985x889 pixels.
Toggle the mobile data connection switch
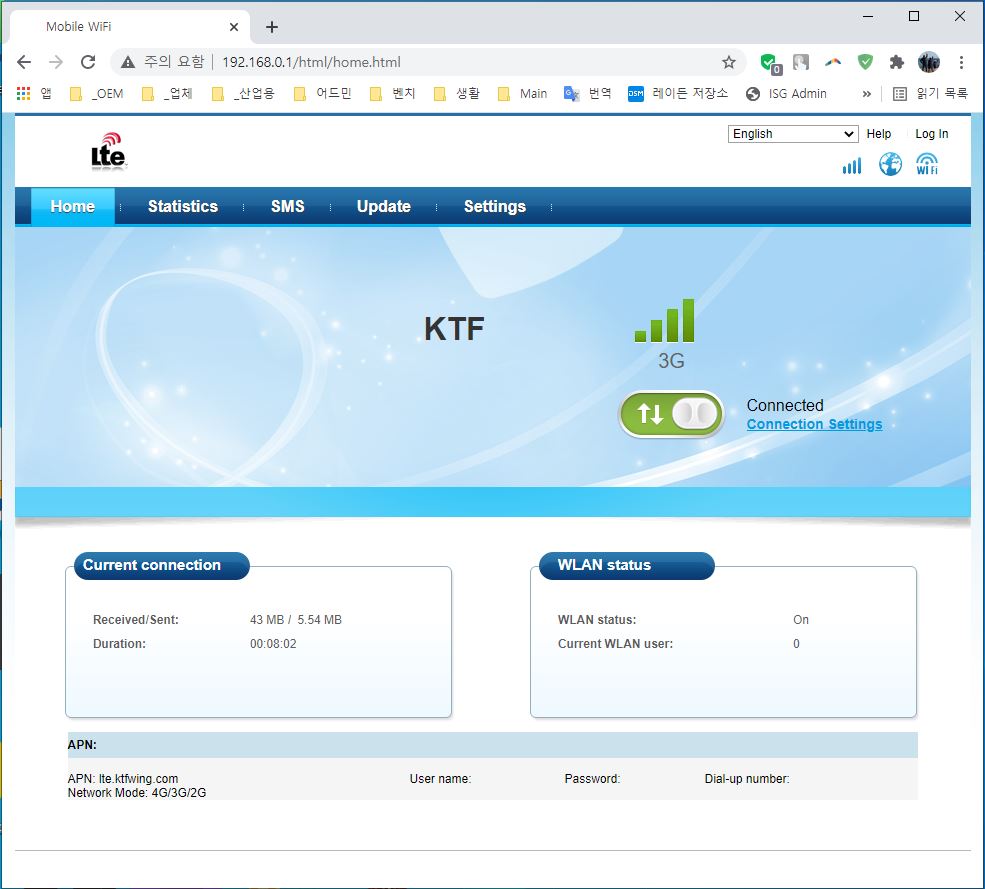(672, 414)
